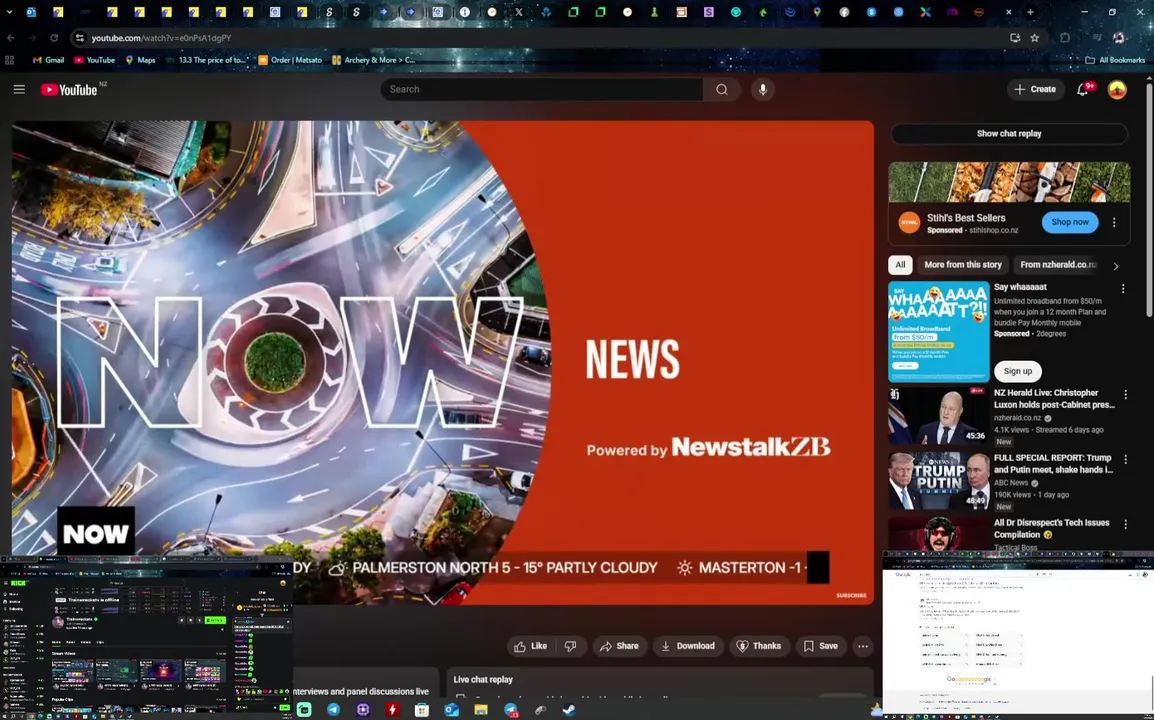Click Stihl's Best Sellers ad title
Screen dimensions: 1154x720
coord(966,218)
